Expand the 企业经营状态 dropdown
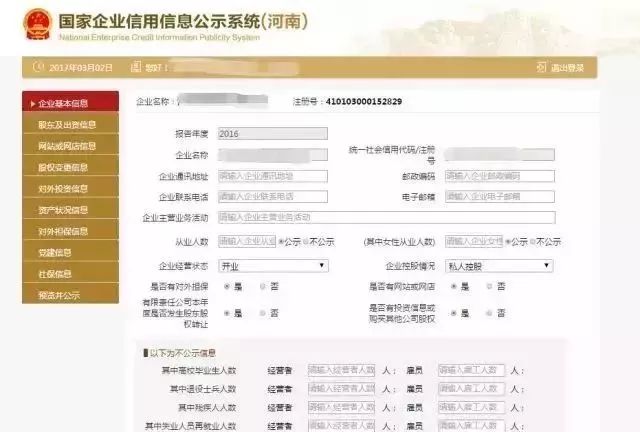The height and width of the screenshot is (432, 640). (x=273, y=266)
